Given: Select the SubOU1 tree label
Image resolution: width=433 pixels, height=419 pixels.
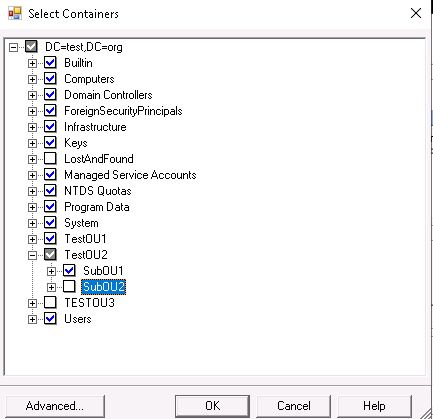Looking at the screenshot, I should click(103, 271).
